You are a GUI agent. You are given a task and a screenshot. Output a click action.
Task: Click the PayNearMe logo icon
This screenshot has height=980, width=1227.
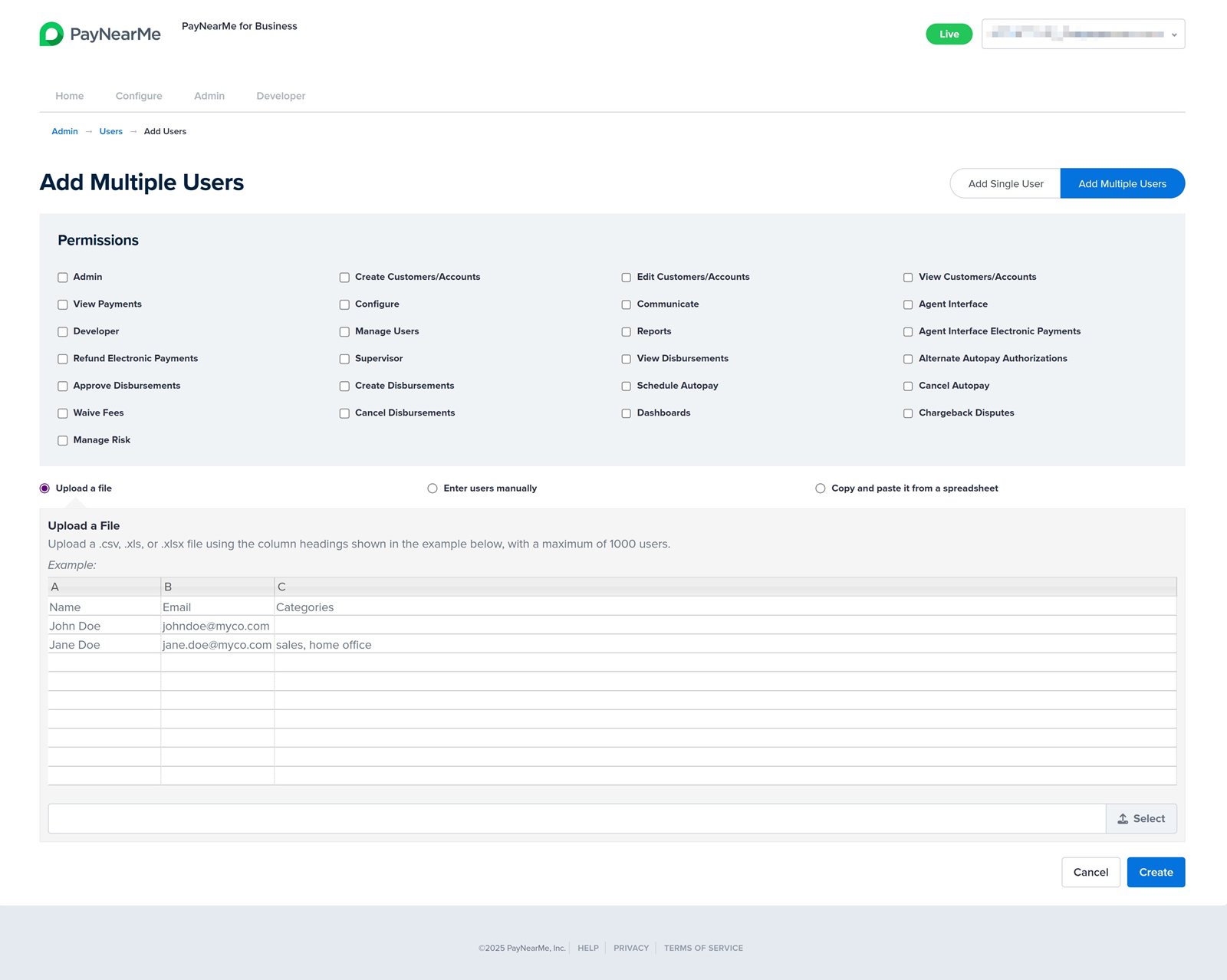(51, 34)
